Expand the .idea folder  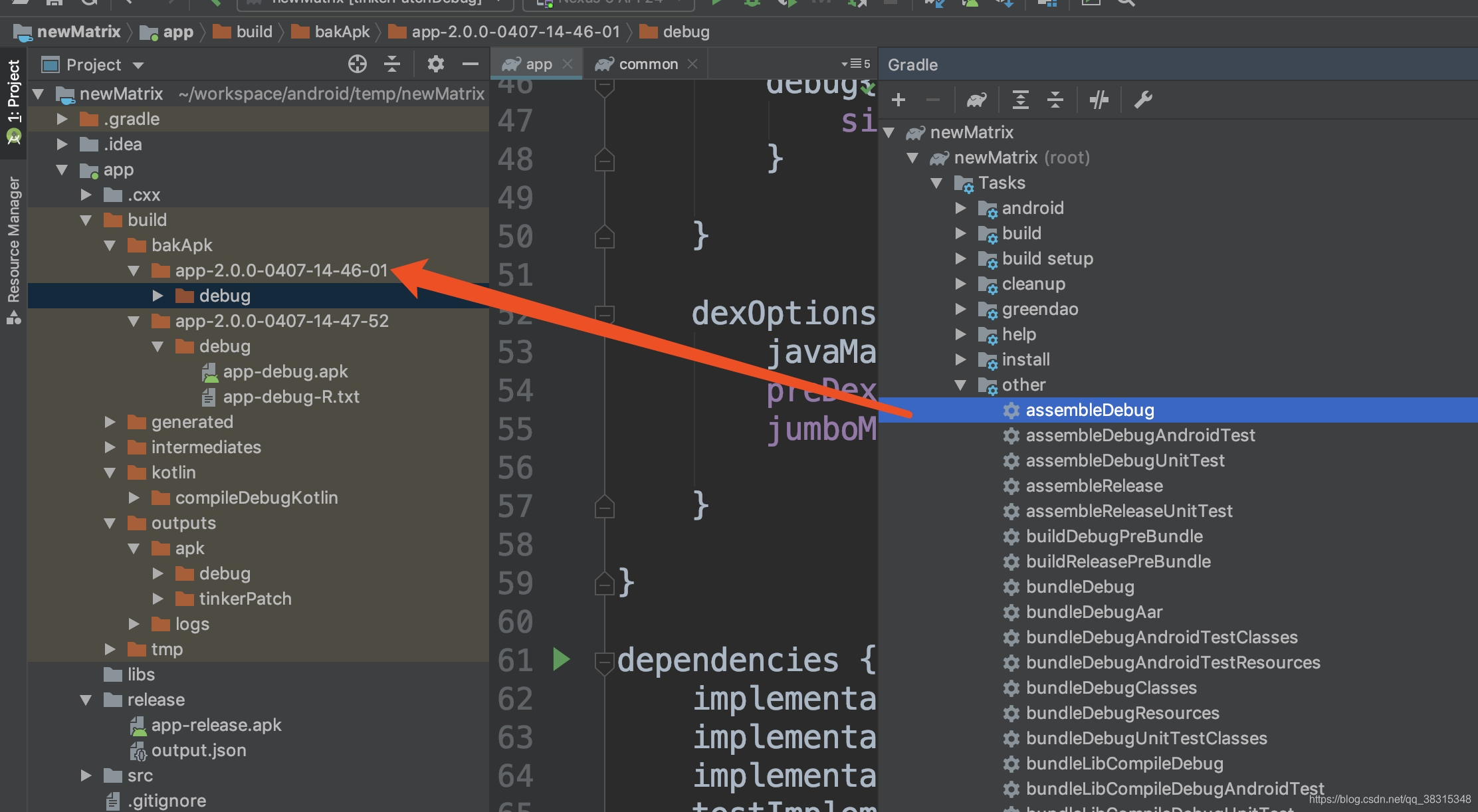point(62,144)
